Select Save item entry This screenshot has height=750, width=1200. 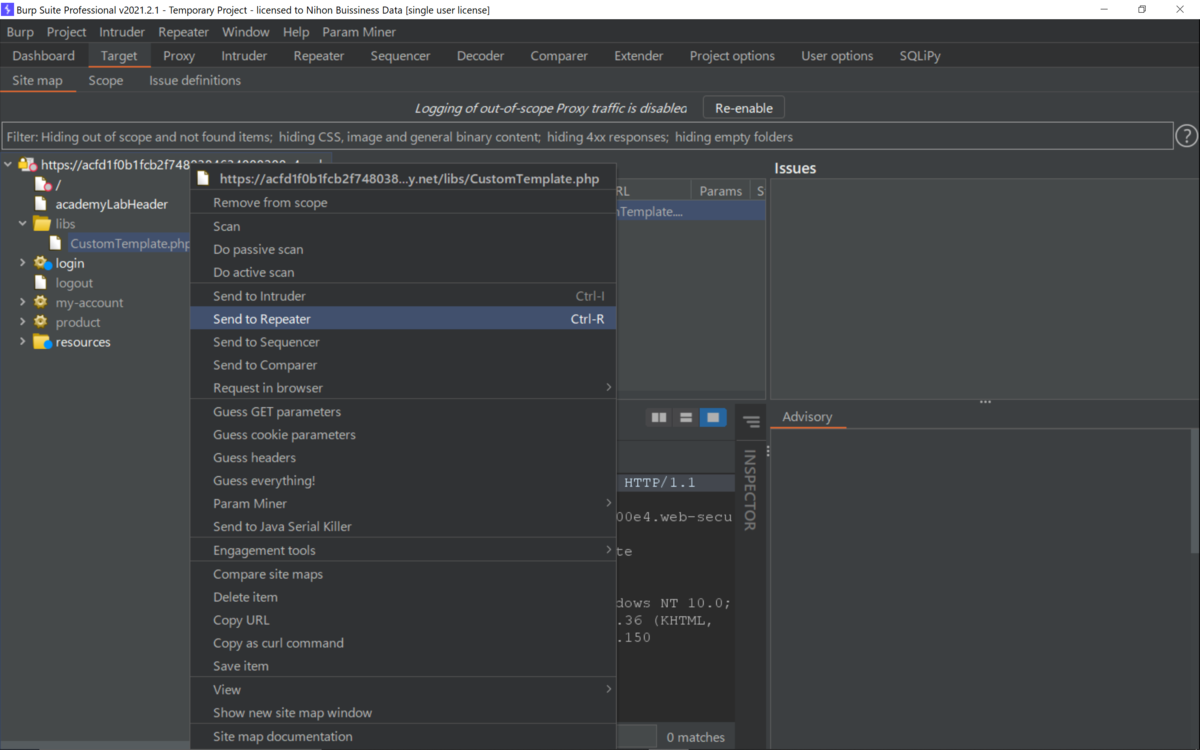pos(403,666)
